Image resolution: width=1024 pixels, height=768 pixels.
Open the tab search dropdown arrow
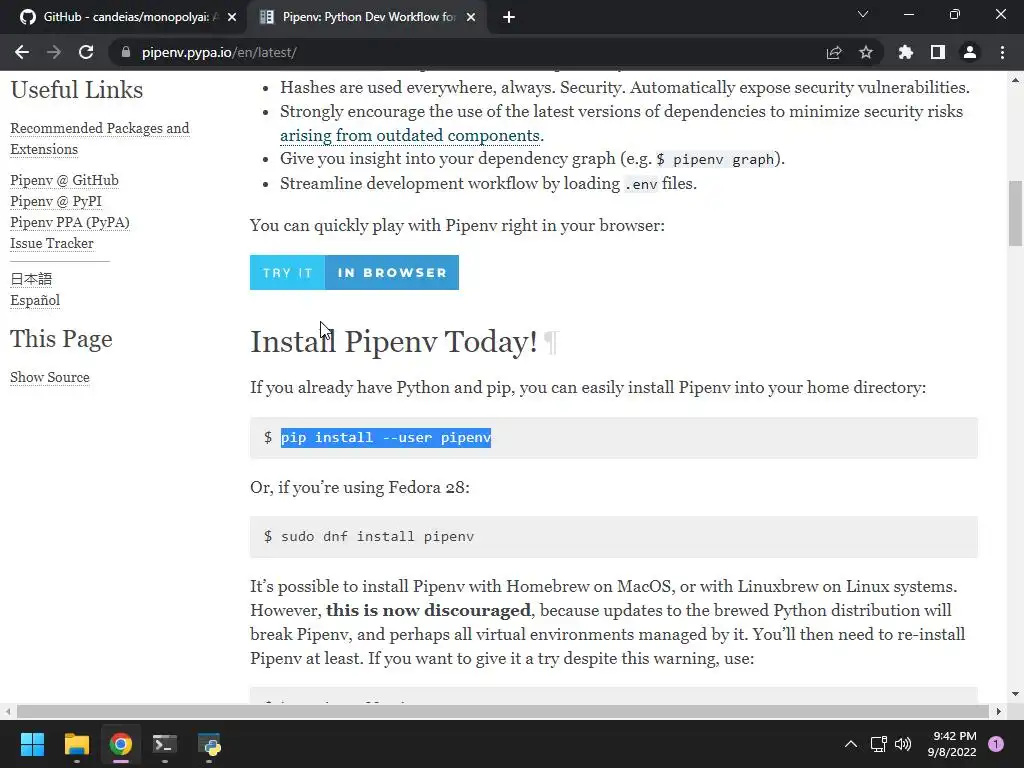(x=863, y=14)
